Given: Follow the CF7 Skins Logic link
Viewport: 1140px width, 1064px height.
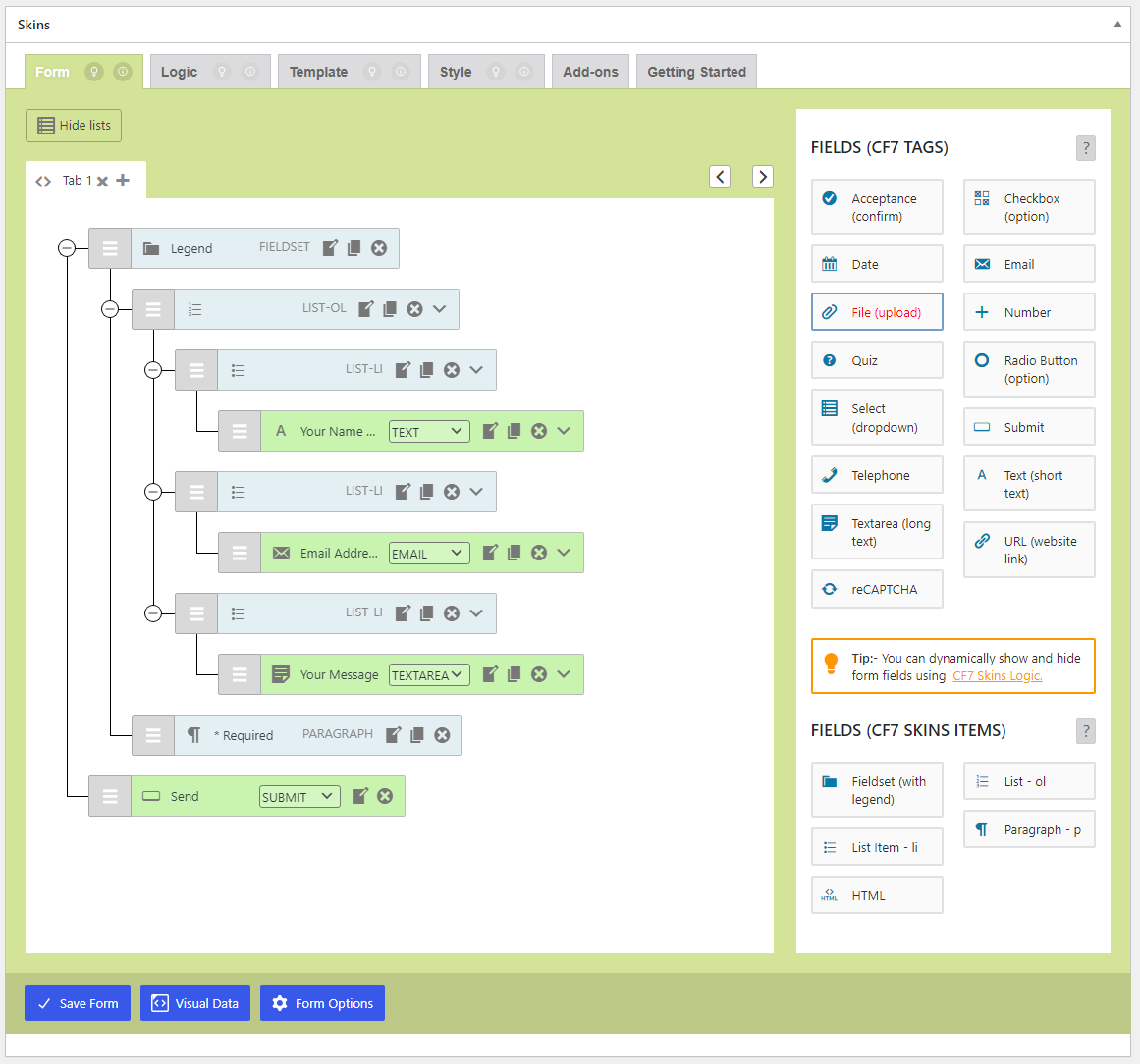Looking at the screenshot, I should 997,676.
